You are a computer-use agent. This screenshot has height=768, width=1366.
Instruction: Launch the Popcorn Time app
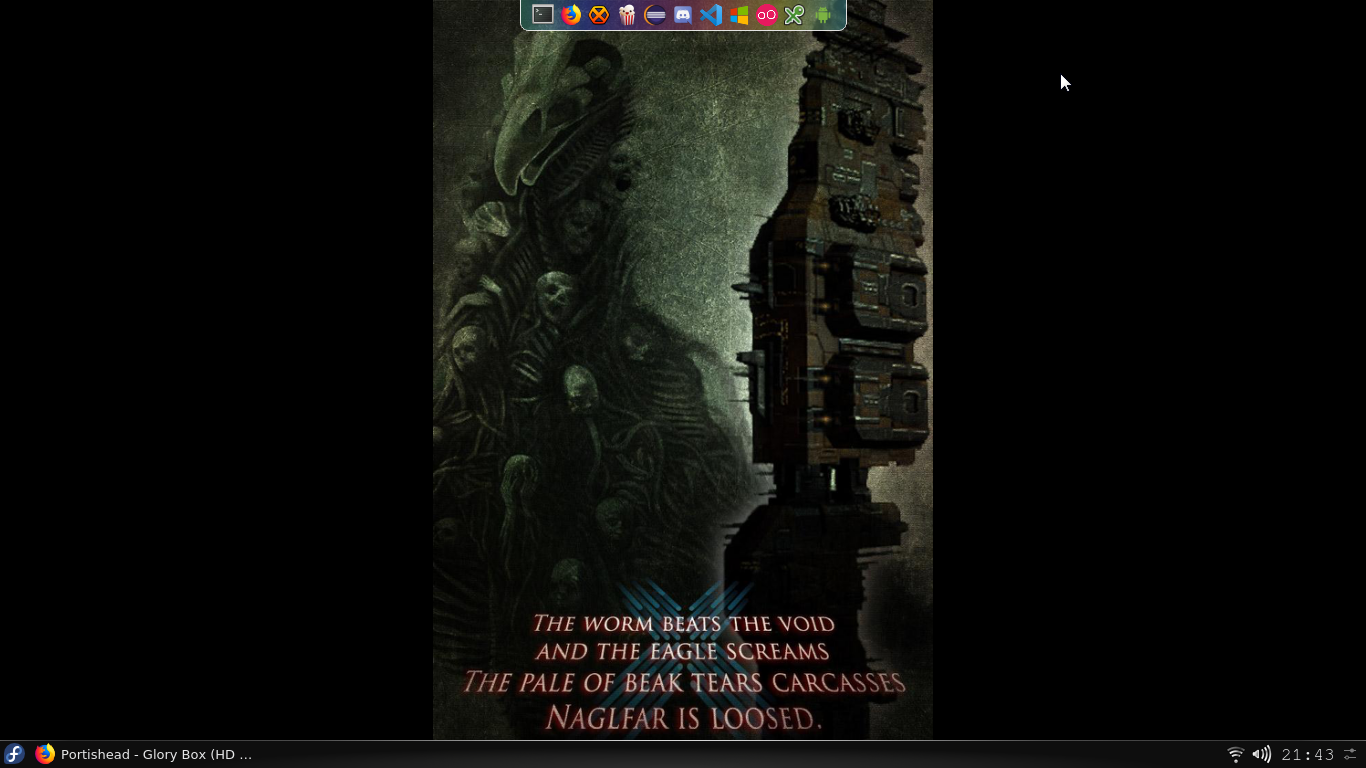627,15
